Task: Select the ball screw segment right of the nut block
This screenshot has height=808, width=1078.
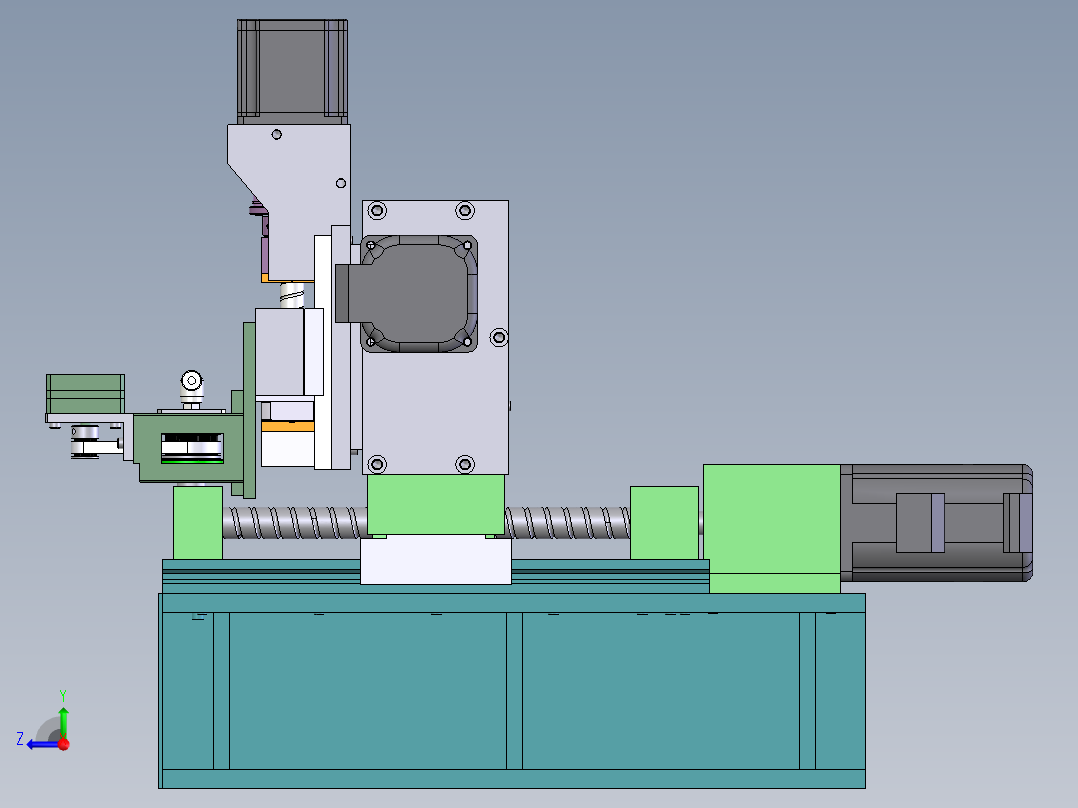Action: [x=567, y=523]
